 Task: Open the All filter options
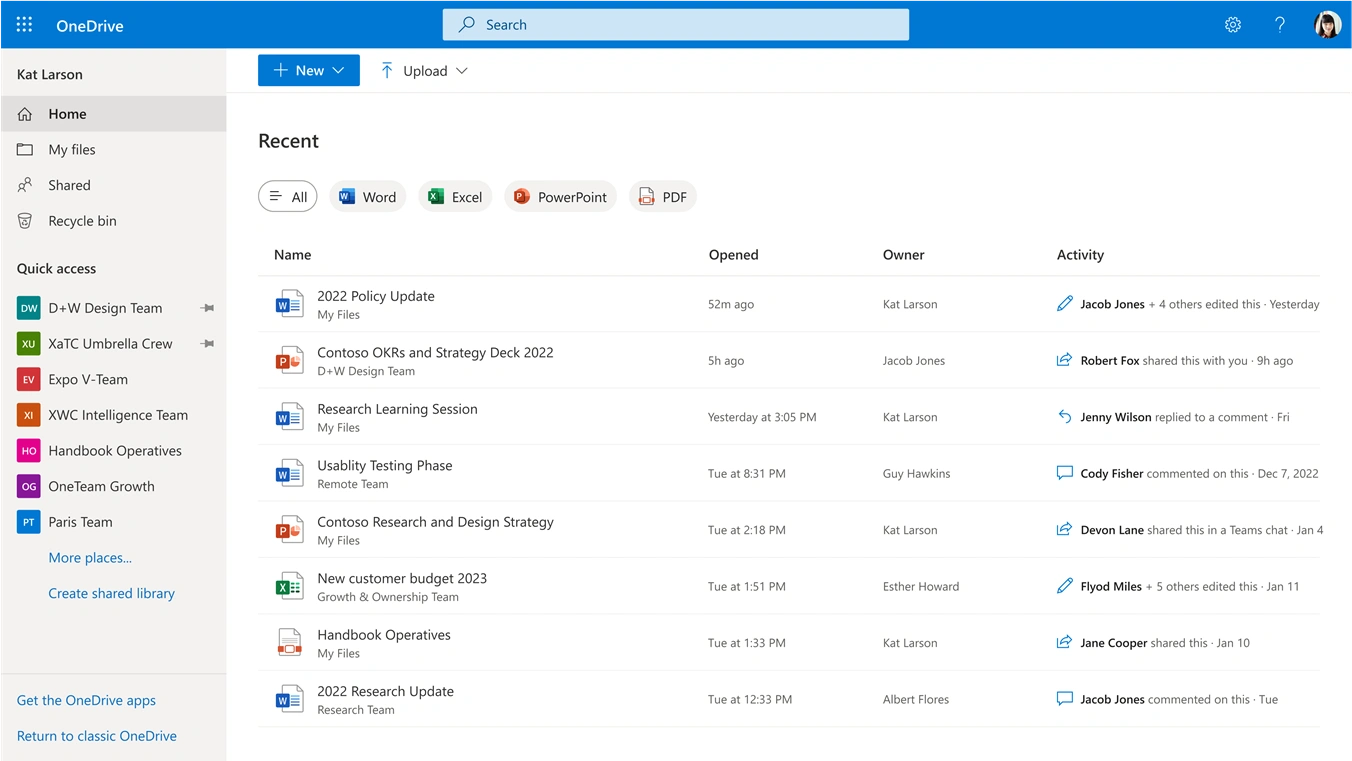pyautogui.click(x=287, y=196)
